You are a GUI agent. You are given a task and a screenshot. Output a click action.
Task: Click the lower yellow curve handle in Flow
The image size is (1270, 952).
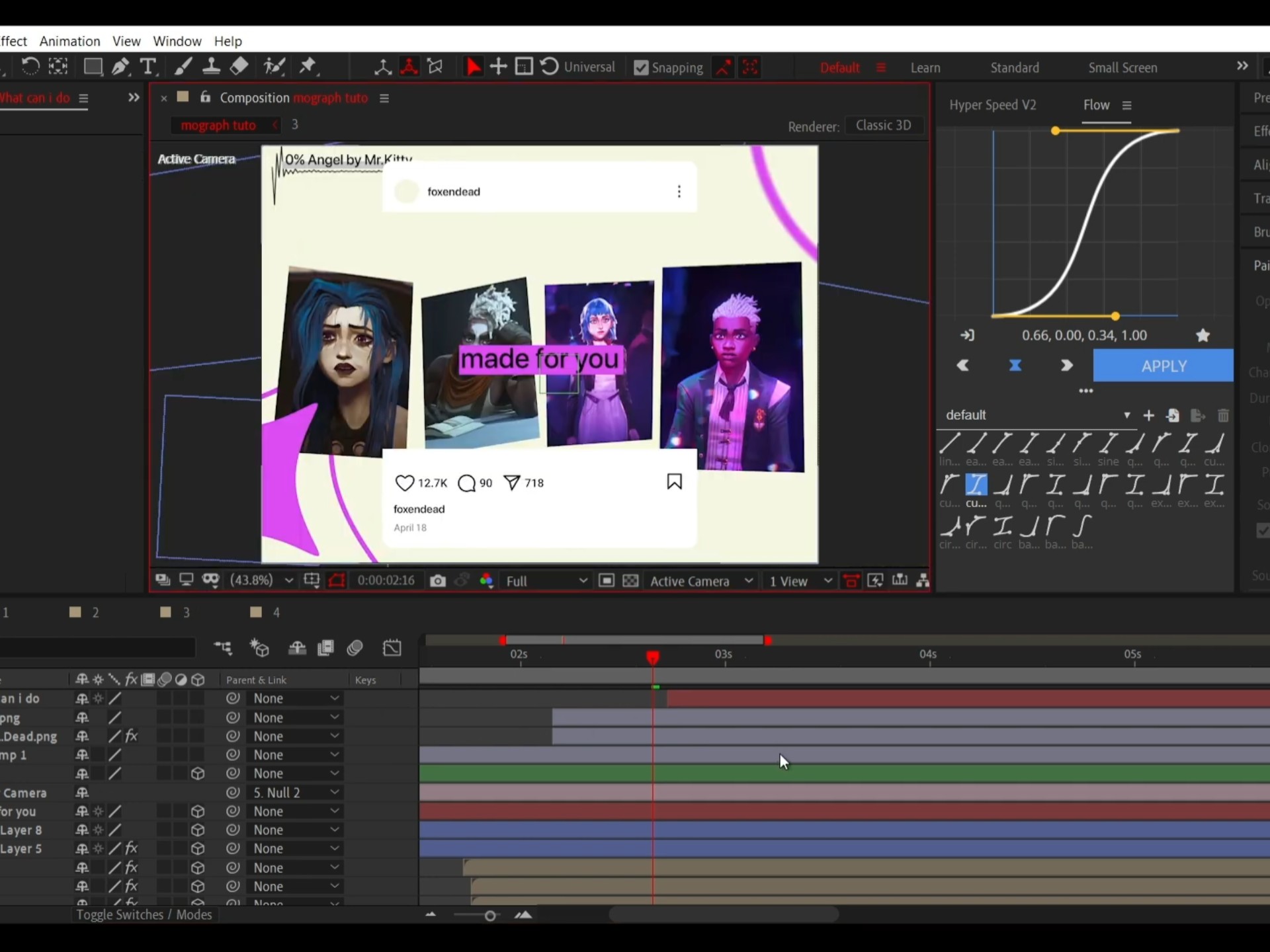pos(1115,316)
